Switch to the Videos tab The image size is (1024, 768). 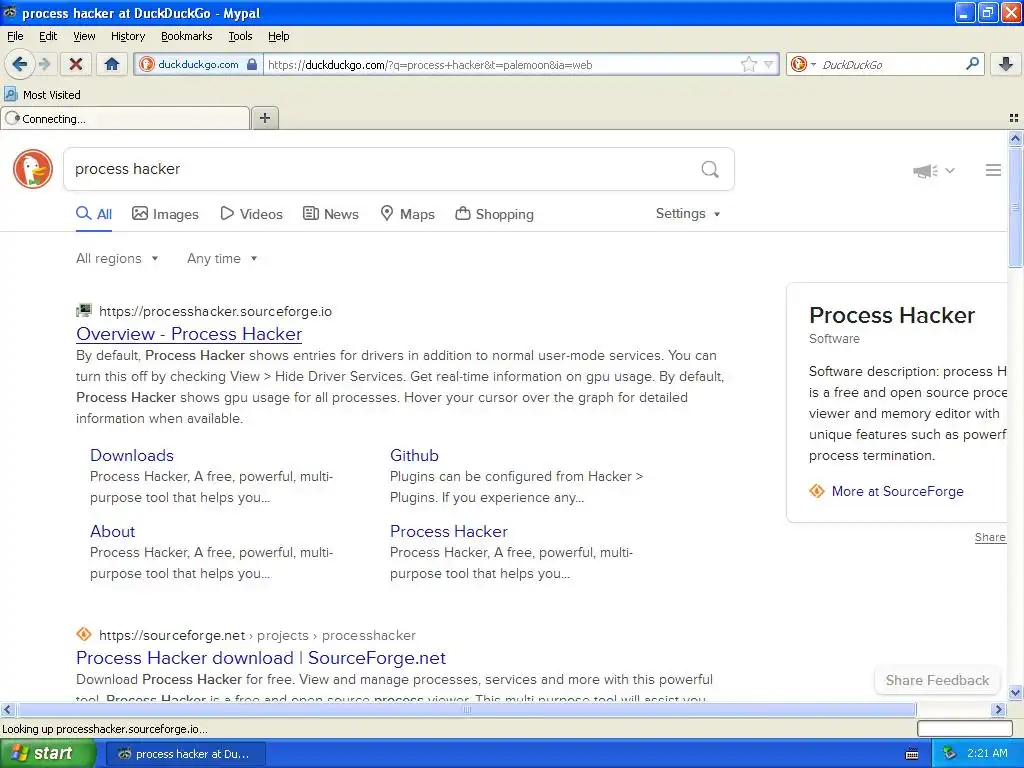click(251, 214)
